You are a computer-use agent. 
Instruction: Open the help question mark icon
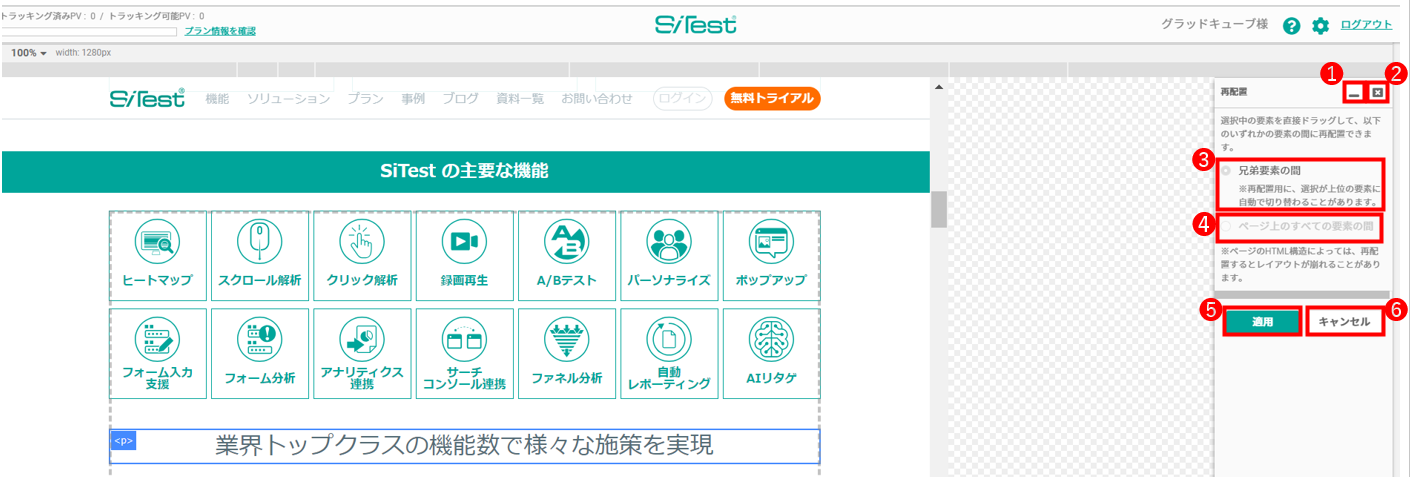[1292, 26]
